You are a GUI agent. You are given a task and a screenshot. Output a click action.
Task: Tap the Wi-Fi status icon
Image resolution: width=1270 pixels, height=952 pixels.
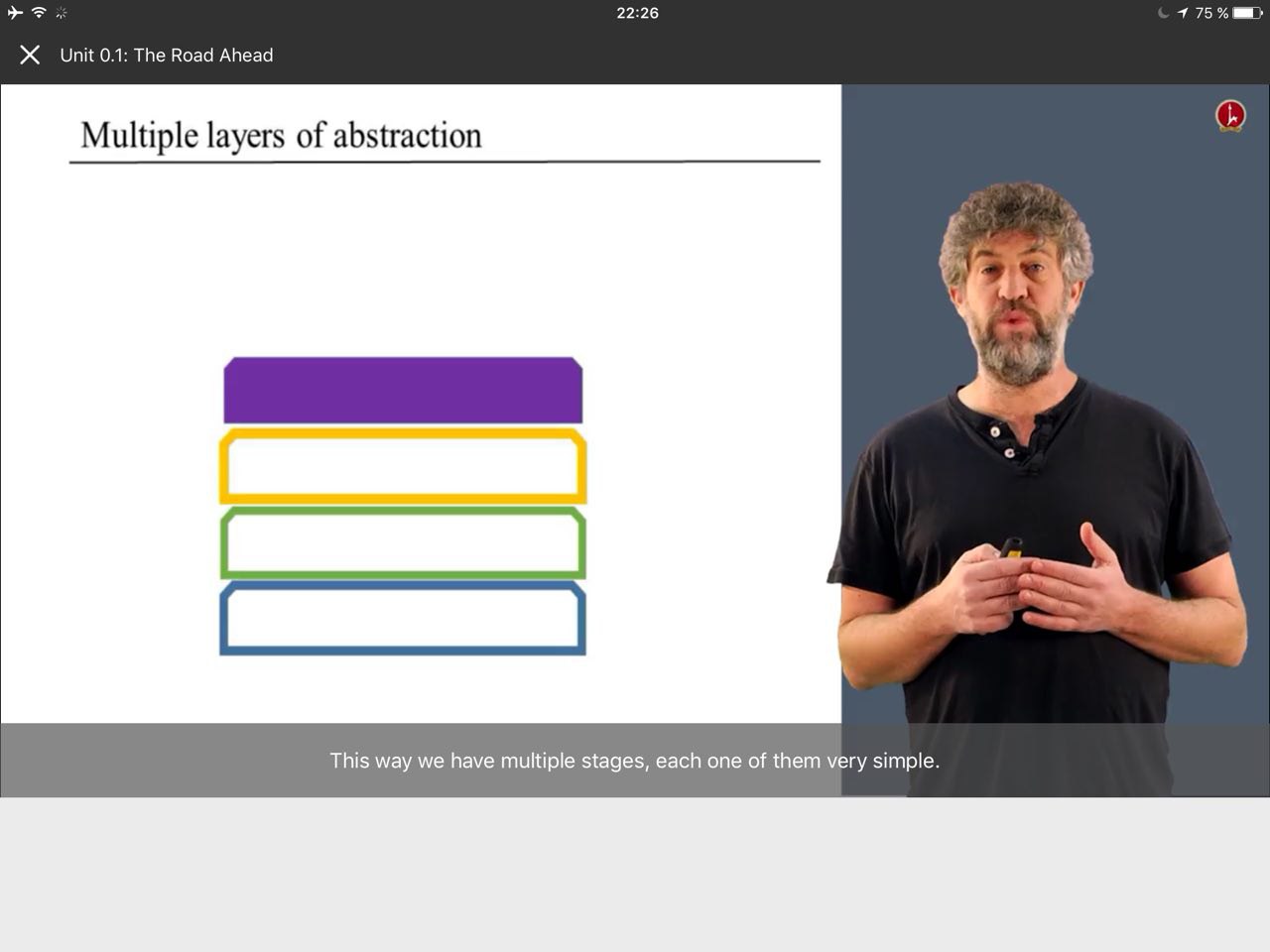point(39,13)
